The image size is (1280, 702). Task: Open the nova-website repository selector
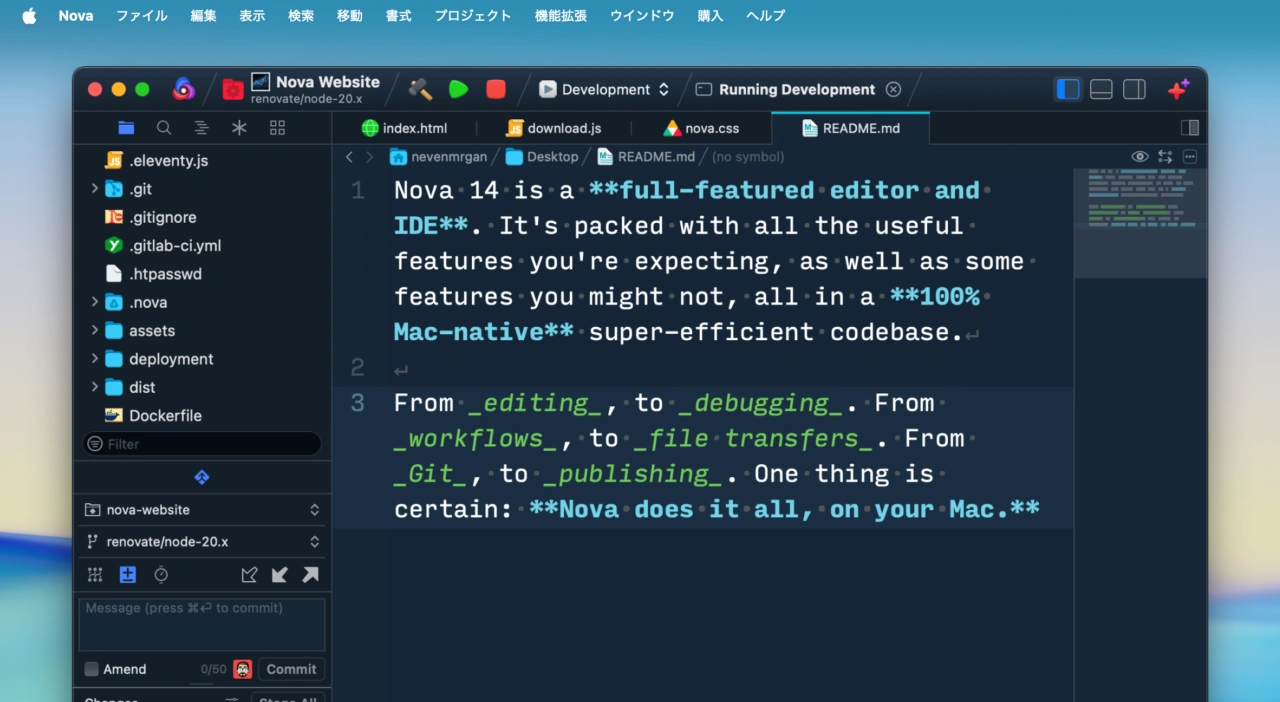point(202,510)
